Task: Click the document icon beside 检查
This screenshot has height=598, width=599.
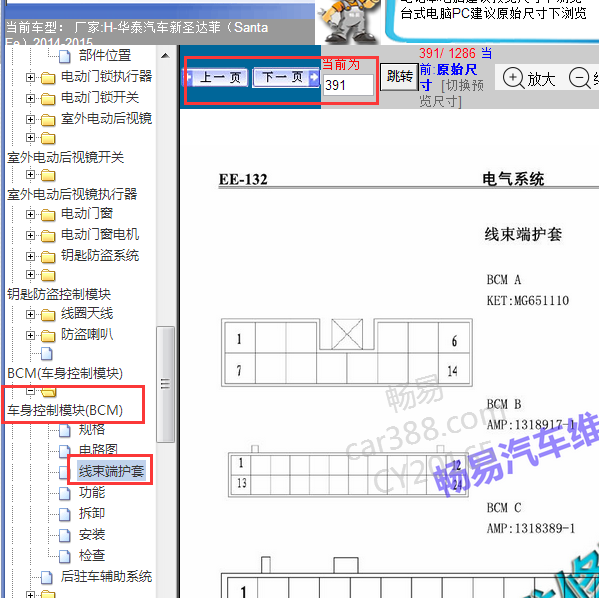Action: (x=65, y=556)
